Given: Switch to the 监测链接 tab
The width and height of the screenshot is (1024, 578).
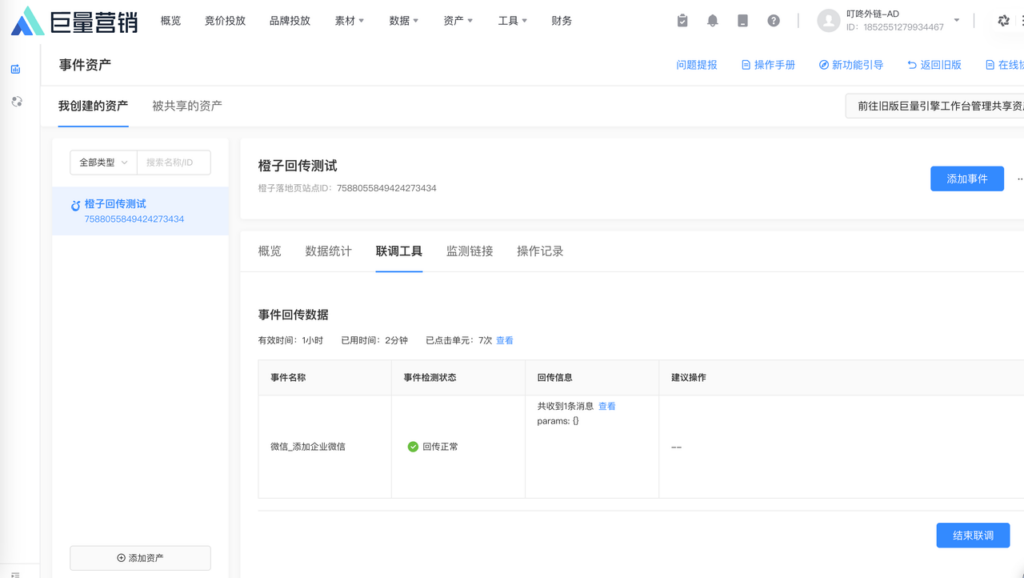Looking at the screenshot, I should 469,251.
